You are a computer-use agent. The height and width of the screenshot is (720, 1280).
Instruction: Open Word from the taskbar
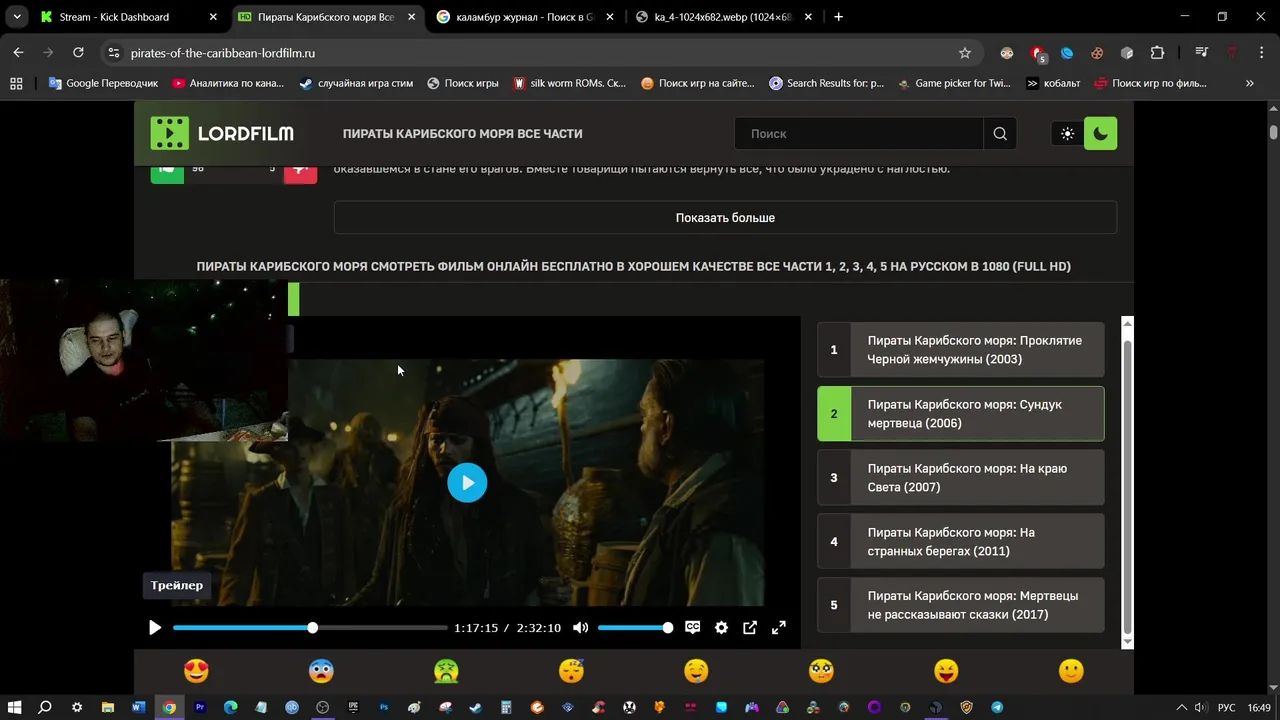pos(138,707)
